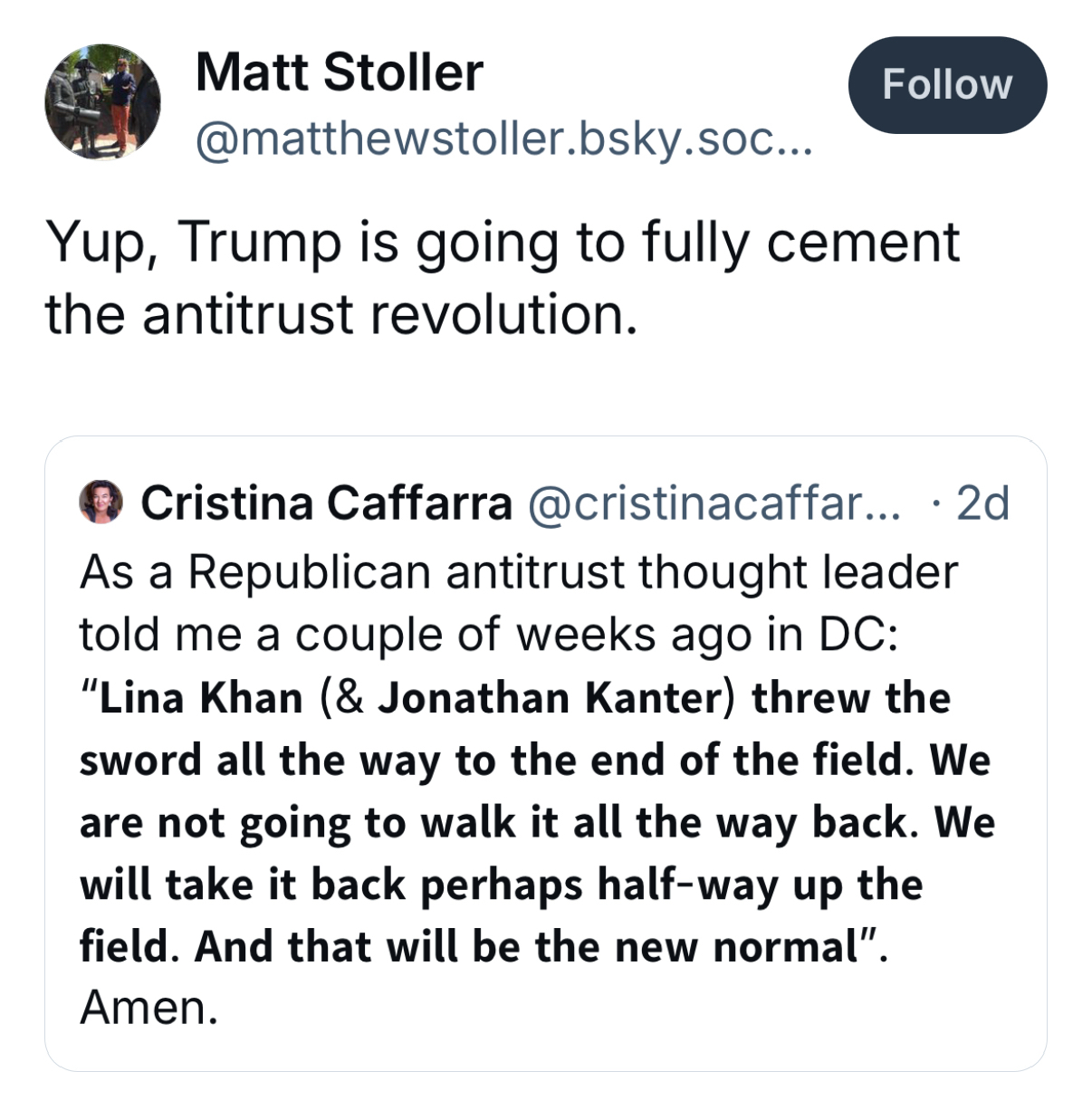The width and height of the screenshot is (1092, 1110).
Task: Click the "will take it back perhaps" line
Action: (501, 885)
